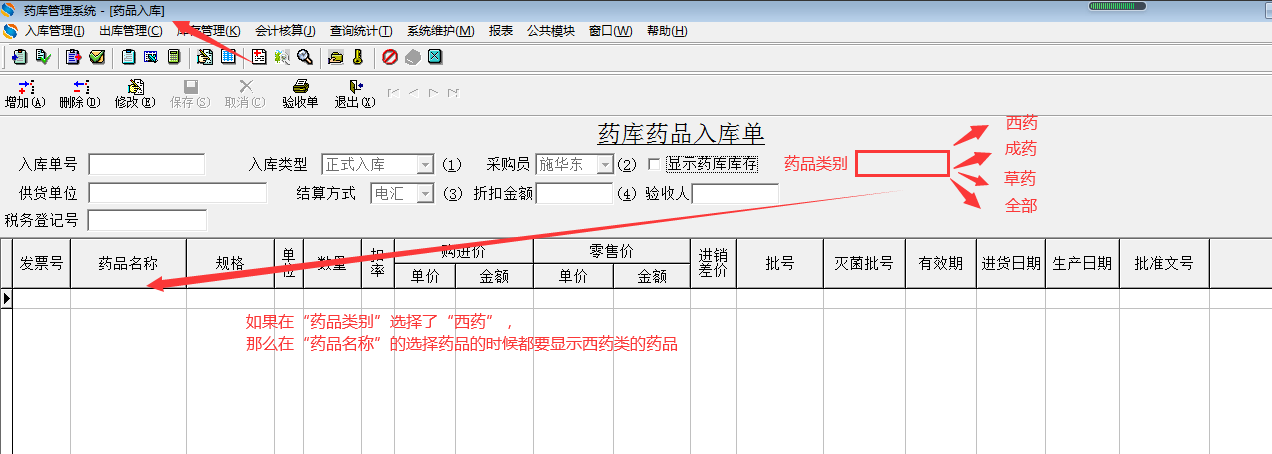Click the yellow folder toolbar icon
Image resolution: width=1272 pixels, height=454 pixels.
pos(336,57)
